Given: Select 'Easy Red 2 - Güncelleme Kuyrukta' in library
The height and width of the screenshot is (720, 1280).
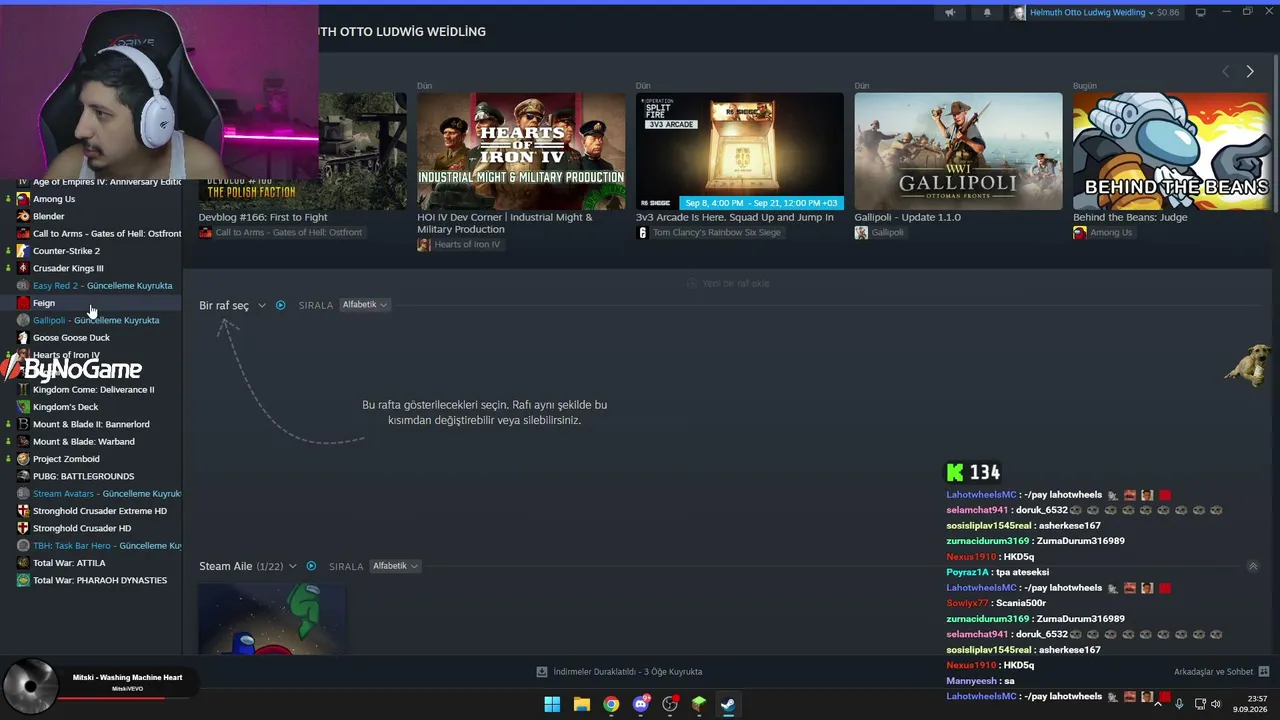Looking at the screenshot, I should click(x=102, y=286).
